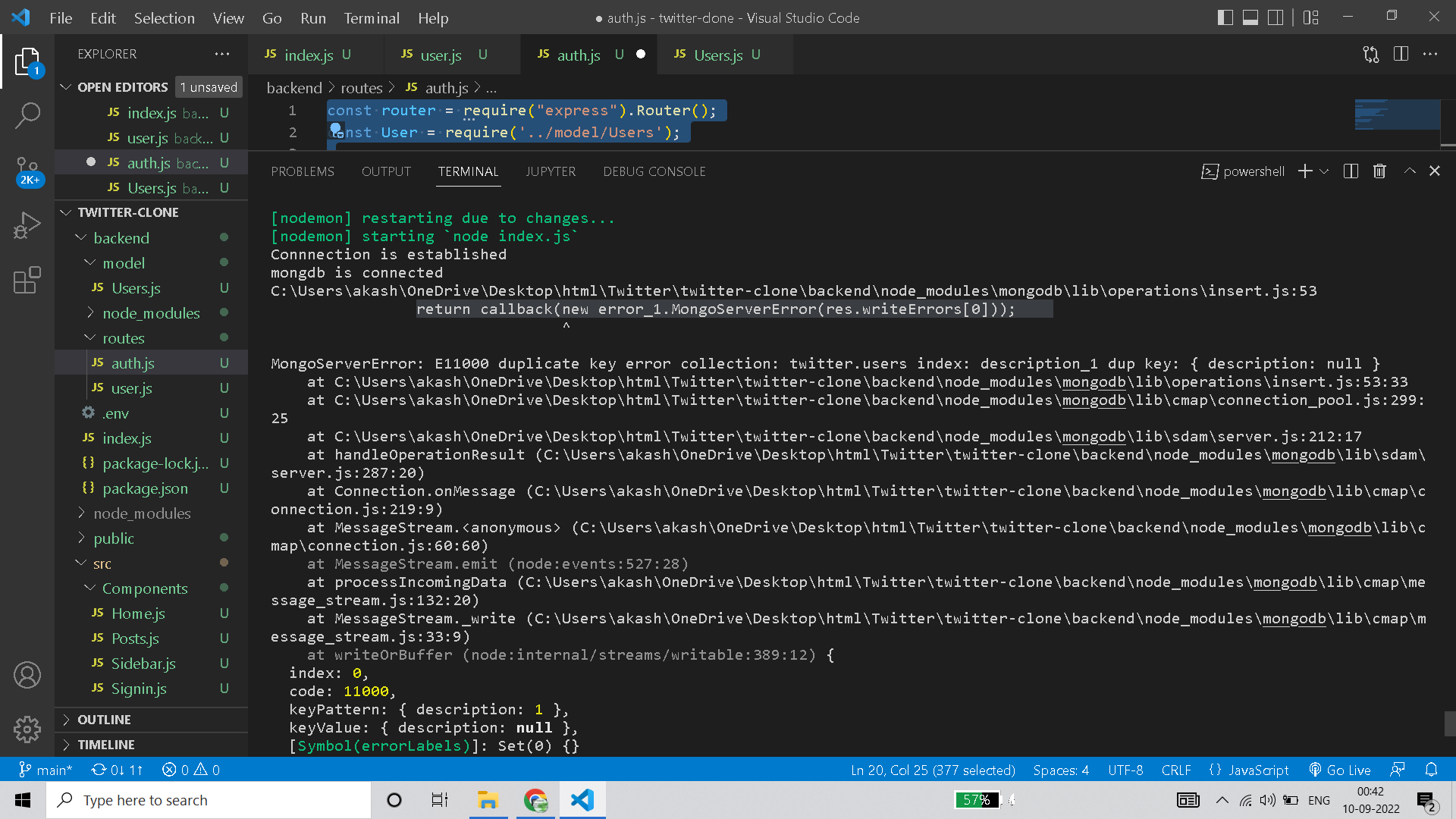This screenshot has width=1456, height=819.
Task: Open the Extensions view
Action: (x=27, y=280)
